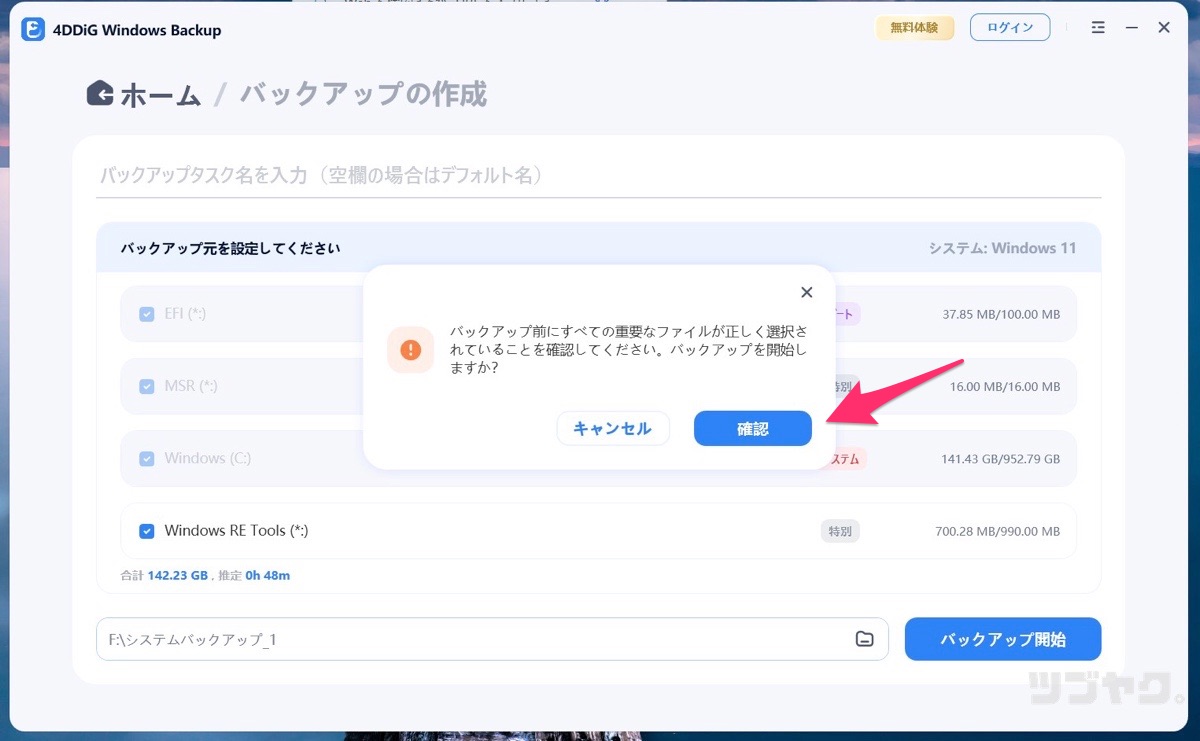Click the 4DDiG app logo icon
Viewport: 1200px width, 741px height.
(x=32, y=29)
